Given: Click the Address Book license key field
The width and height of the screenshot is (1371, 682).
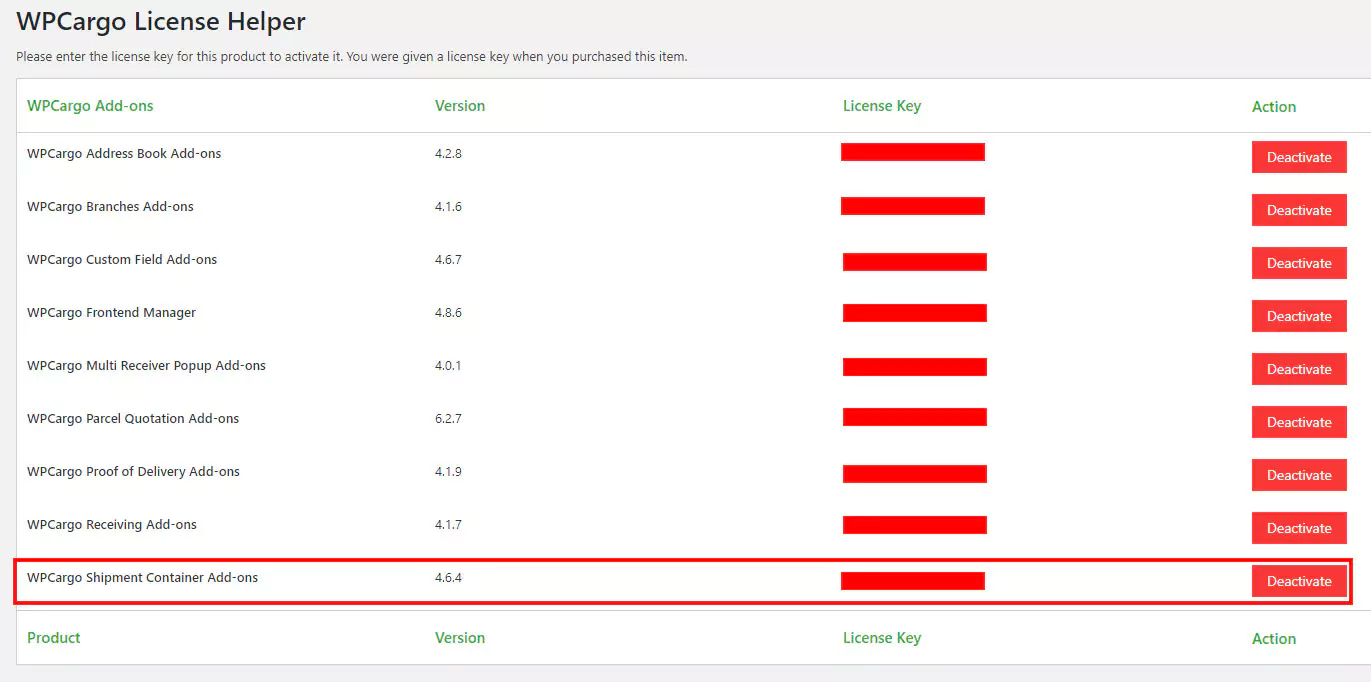Looking at the screenshot, I should click(912, 152).
